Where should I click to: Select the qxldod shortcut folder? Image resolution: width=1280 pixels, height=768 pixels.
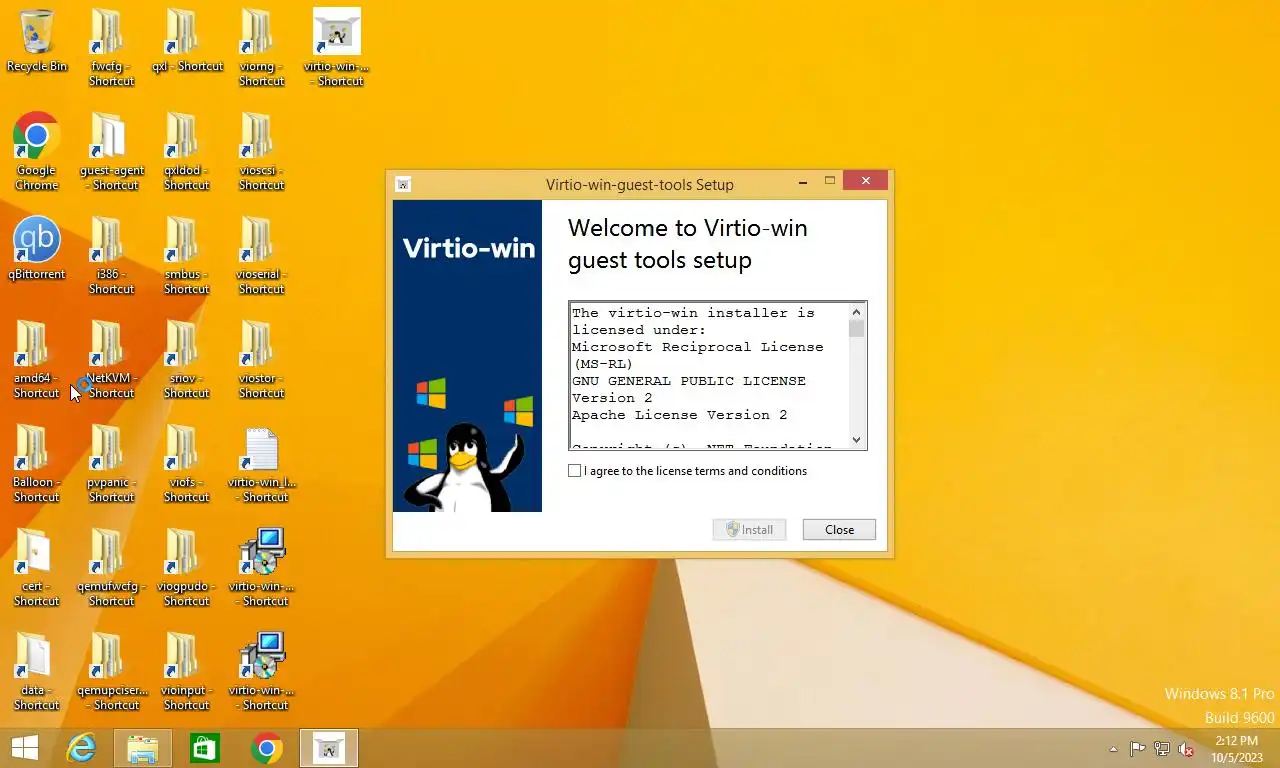coord(186,152)
